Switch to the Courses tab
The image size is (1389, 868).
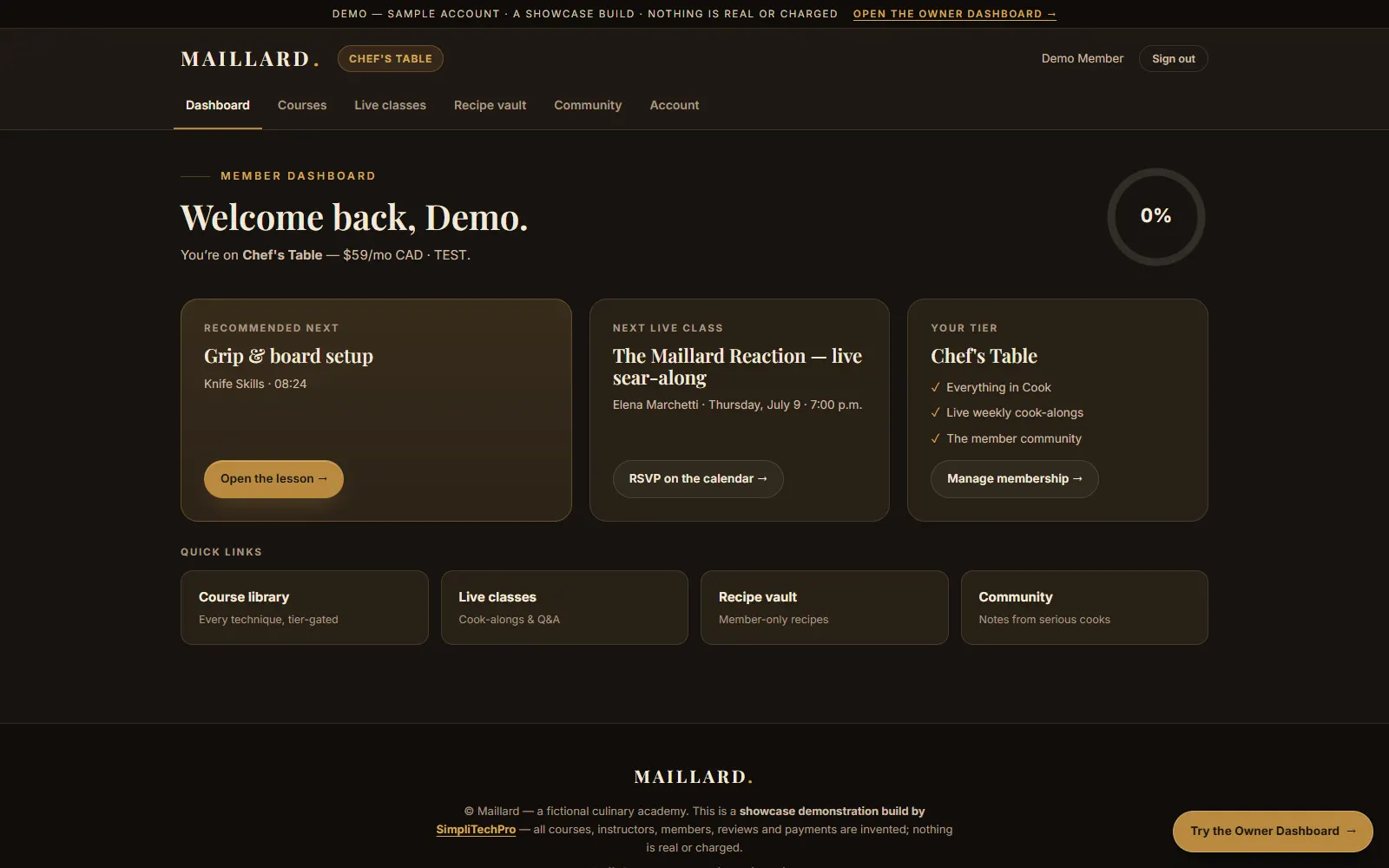coord(302,105)
